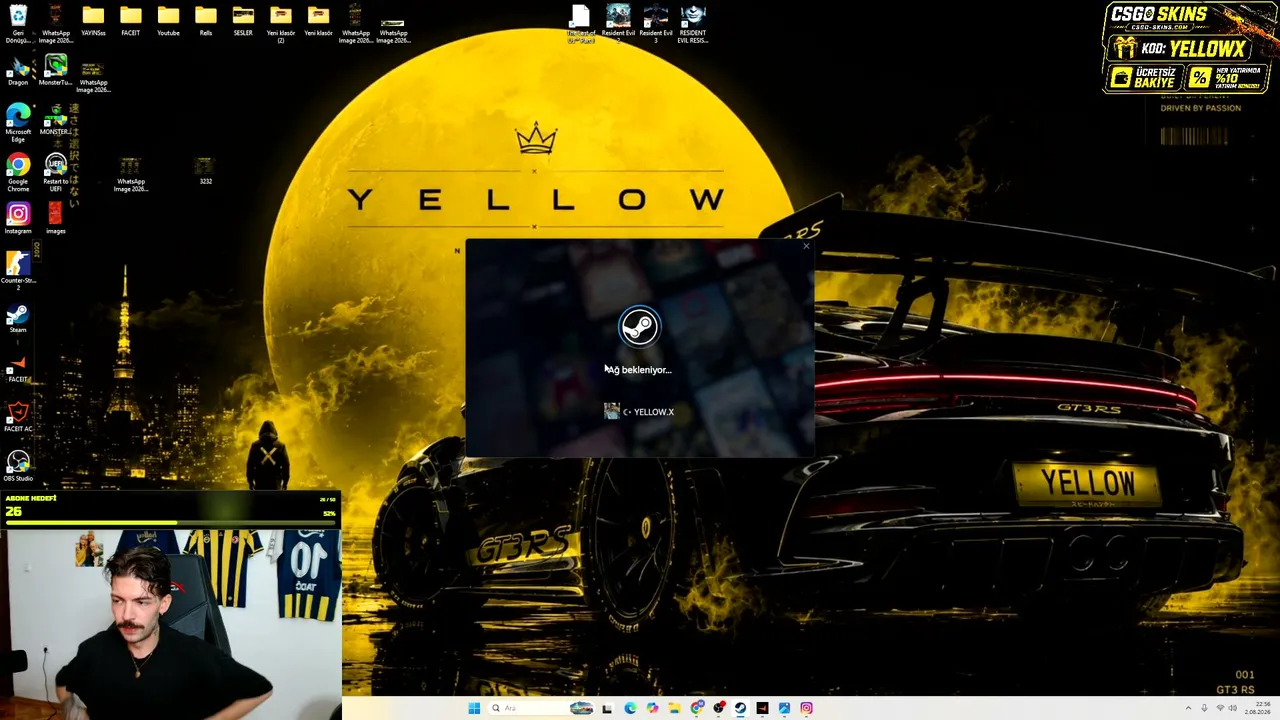Select Google Chrome desktop shortcut
Image resolution: width=1280 pixels, height=720 pixels.
point(18,173)
